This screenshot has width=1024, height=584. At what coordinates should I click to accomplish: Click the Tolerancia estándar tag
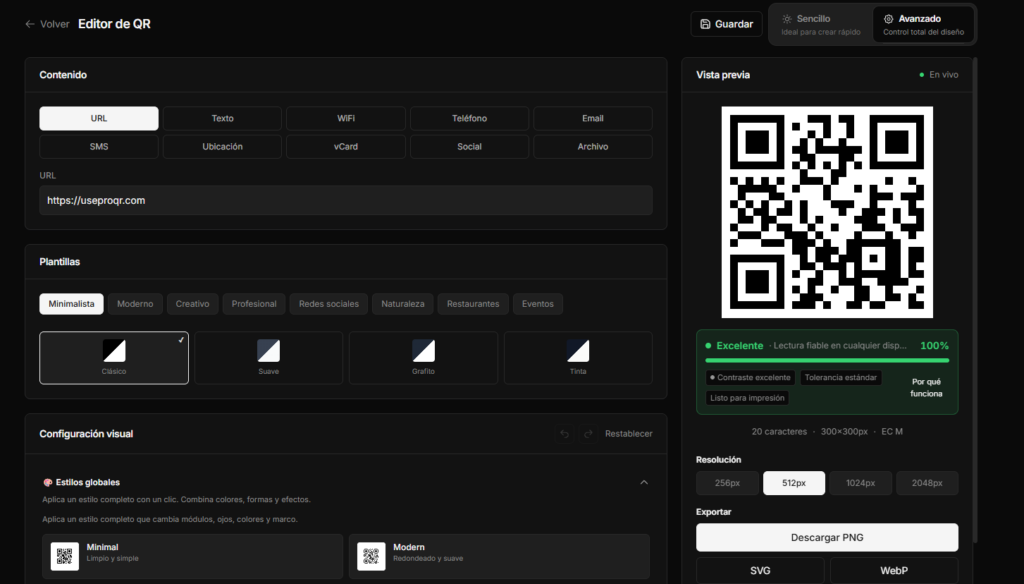[x=840, y=378]
